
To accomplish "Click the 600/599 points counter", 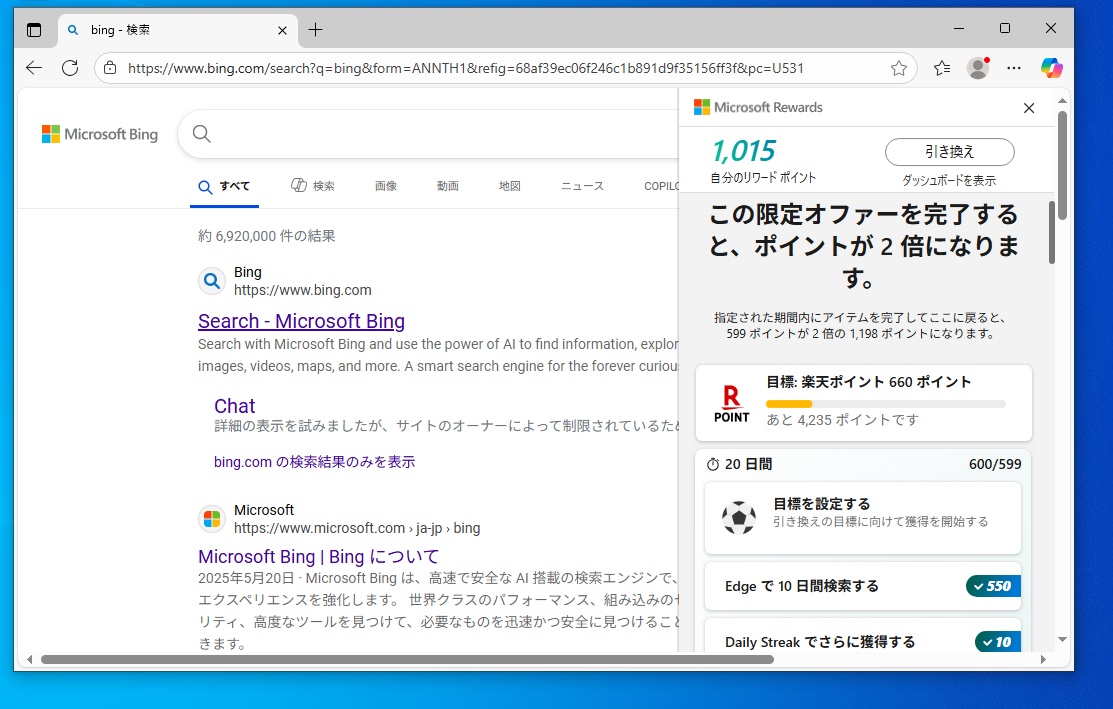I will pos(994,464).
